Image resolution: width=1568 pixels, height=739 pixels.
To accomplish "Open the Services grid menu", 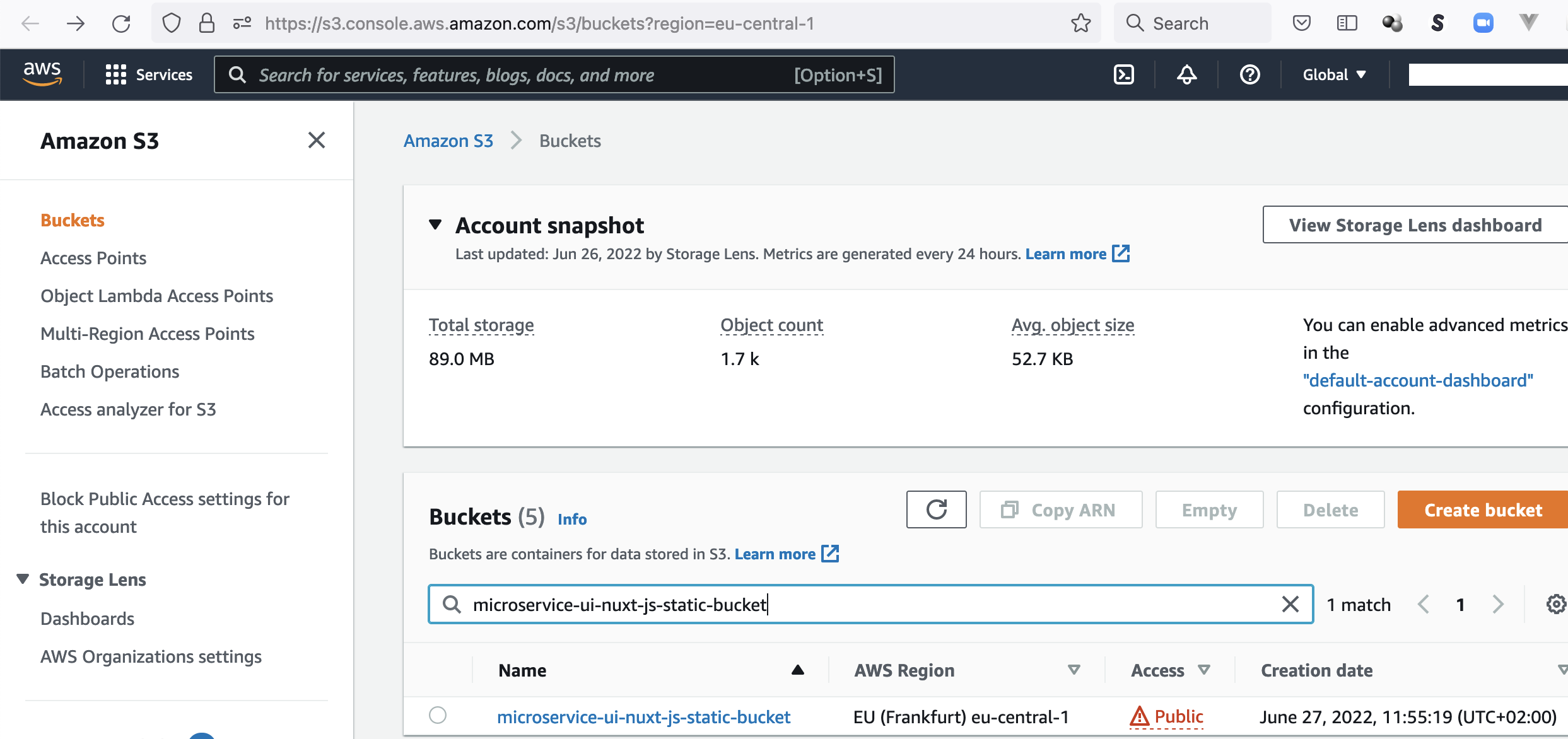I will [x=149, y=74].
